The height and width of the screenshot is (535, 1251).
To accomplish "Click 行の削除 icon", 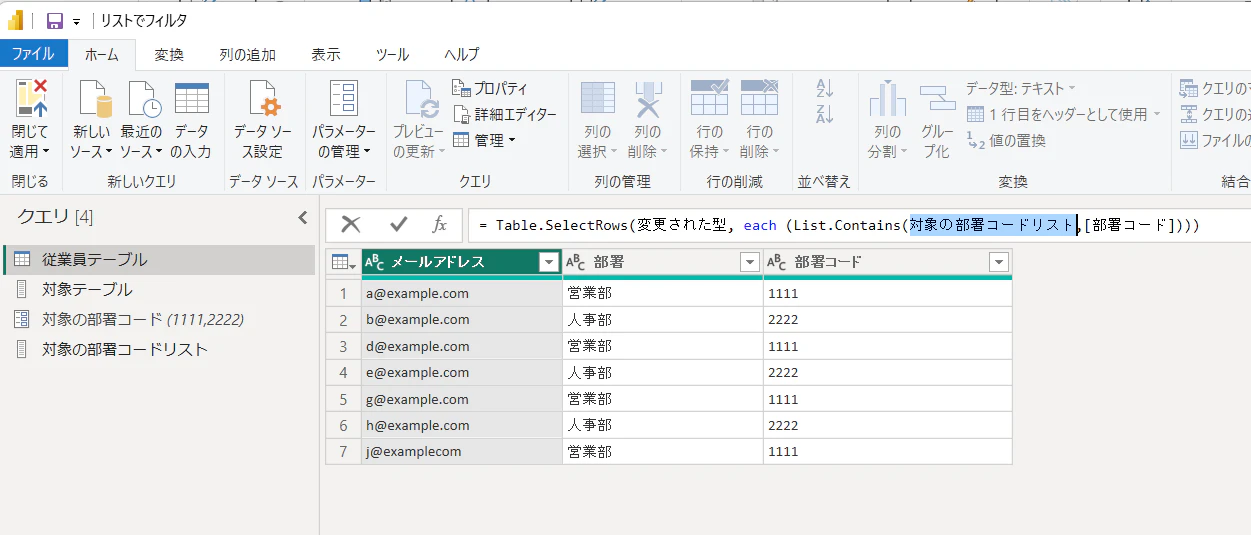I will [x=760, y=98].
